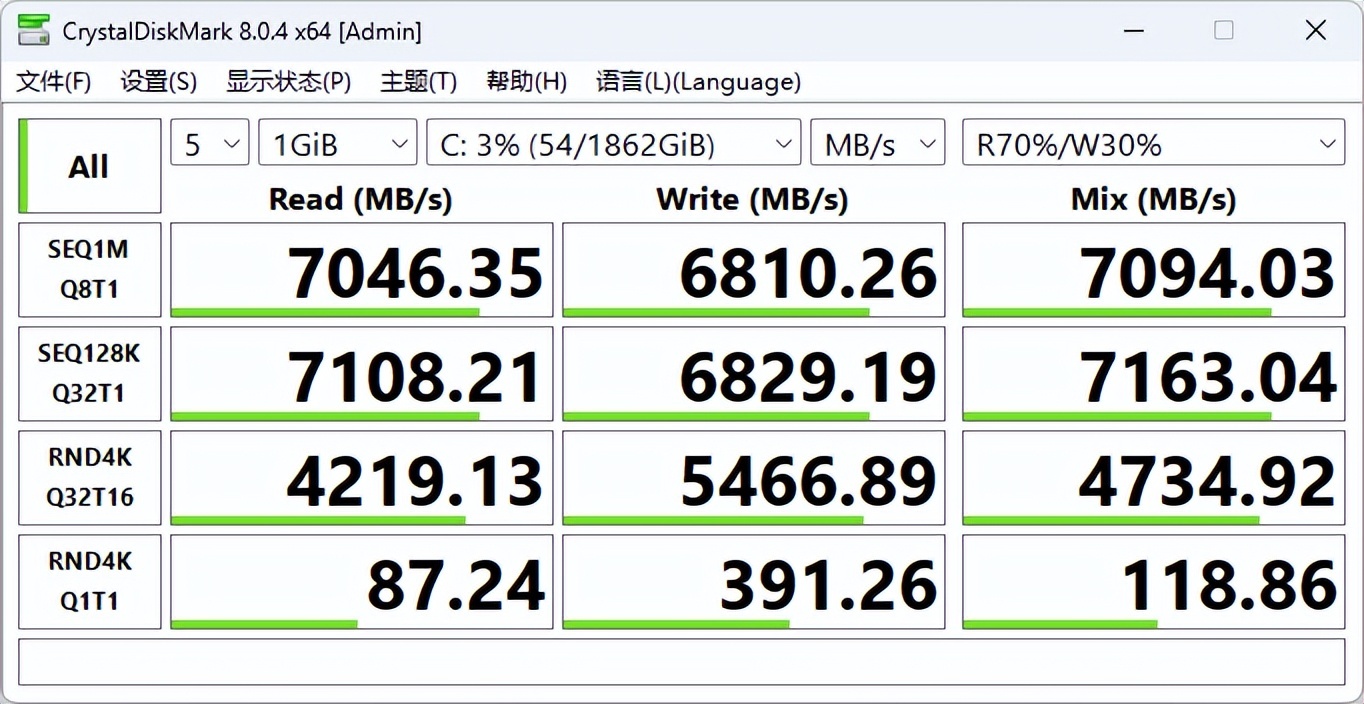Open the C: drive selection dropdown

click(x=613, y=145)
